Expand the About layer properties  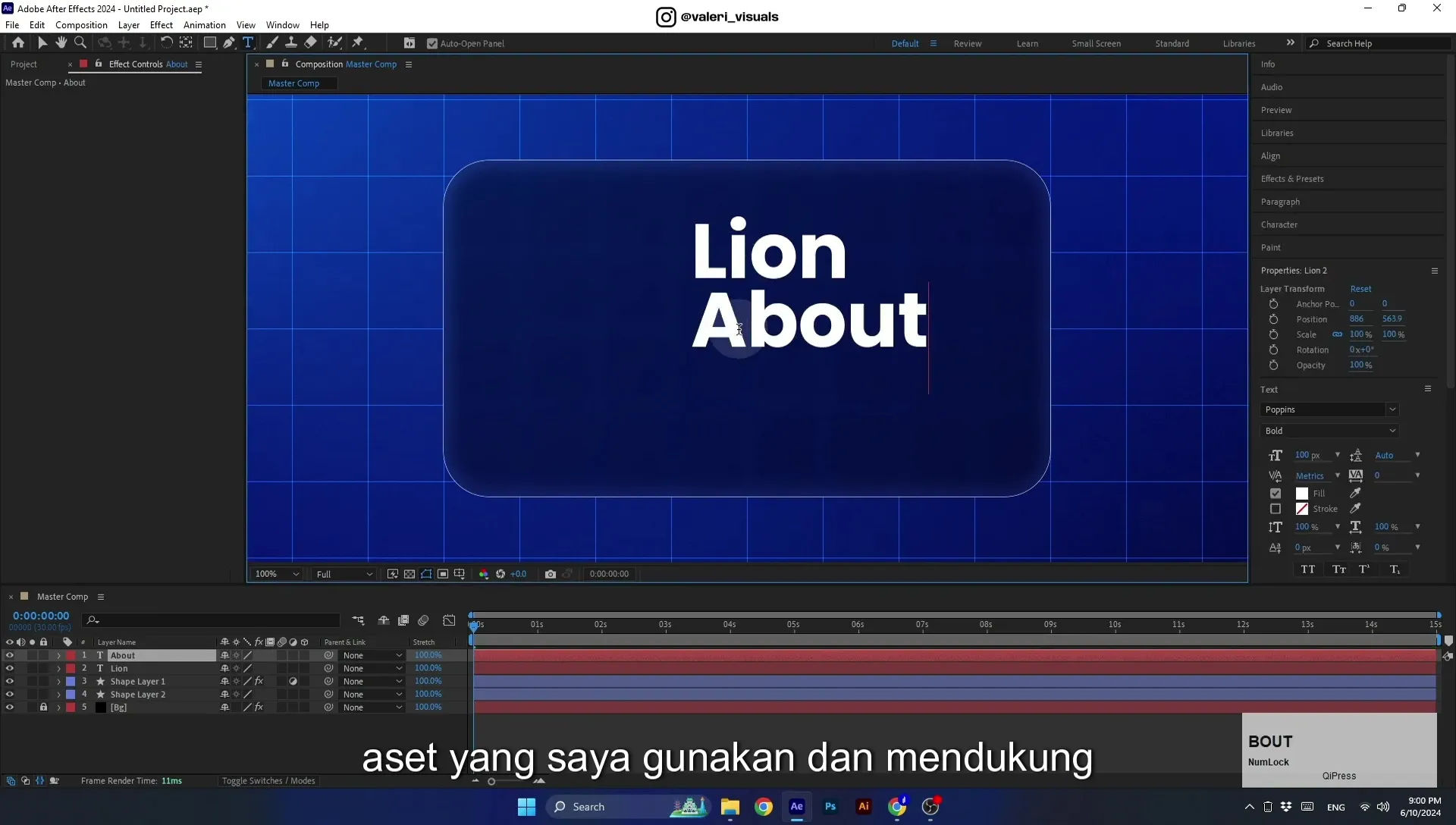pos(58,656)
